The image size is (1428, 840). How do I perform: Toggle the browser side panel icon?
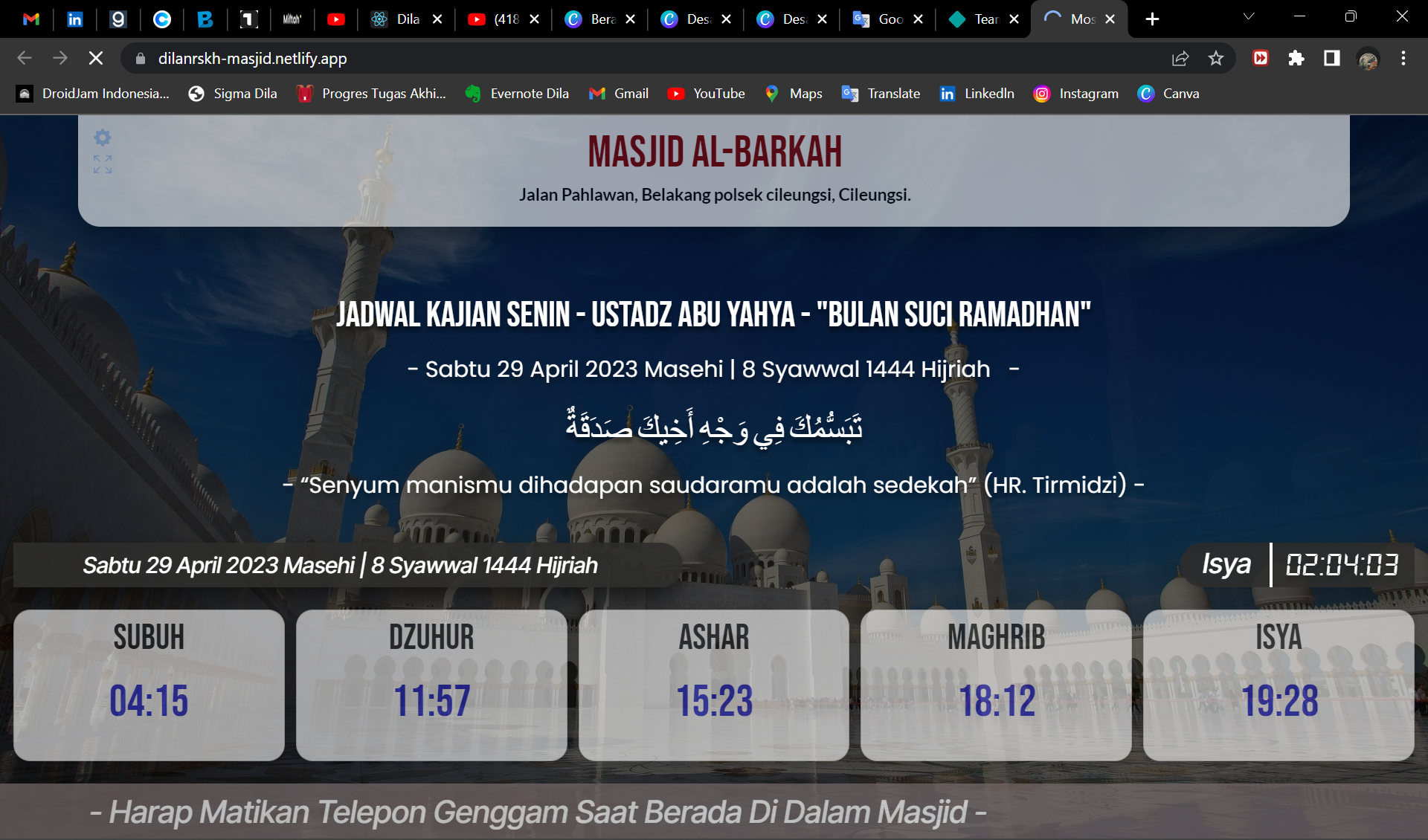click(x=1332, y=58)
